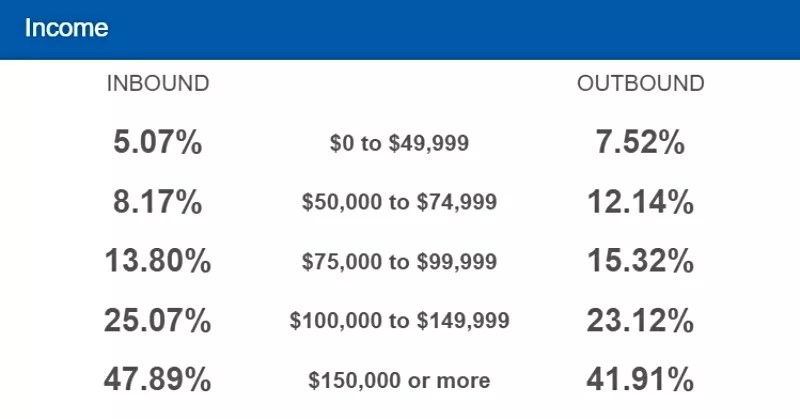Select the OUTBOUND column heading

click(x=640, y=84)
